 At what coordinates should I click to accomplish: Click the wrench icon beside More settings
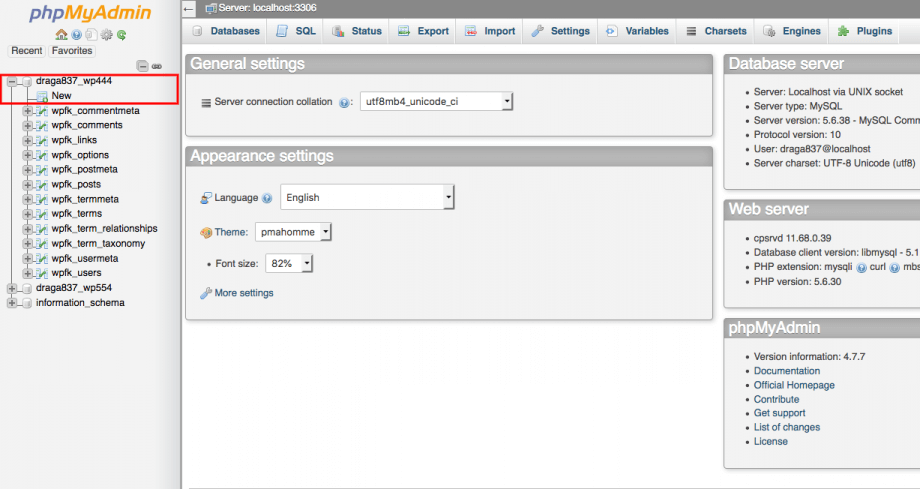[x=205, y=293]
